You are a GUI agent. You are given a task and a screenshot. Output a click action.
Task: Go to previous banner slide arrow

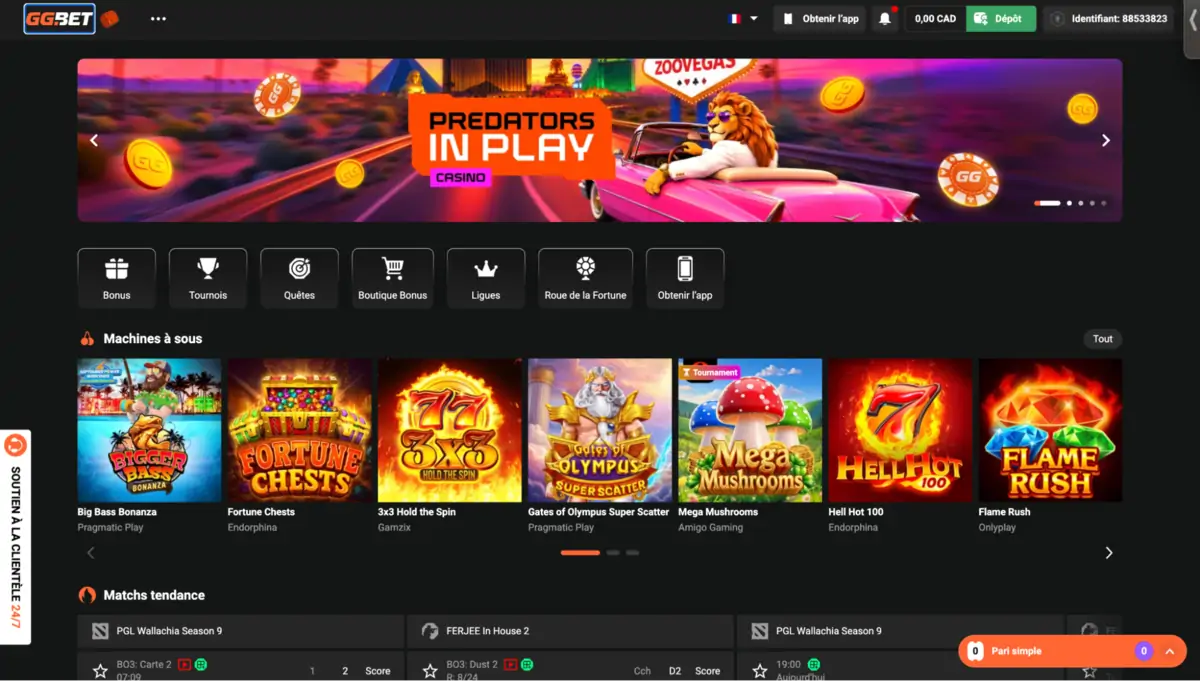[94, 140]
